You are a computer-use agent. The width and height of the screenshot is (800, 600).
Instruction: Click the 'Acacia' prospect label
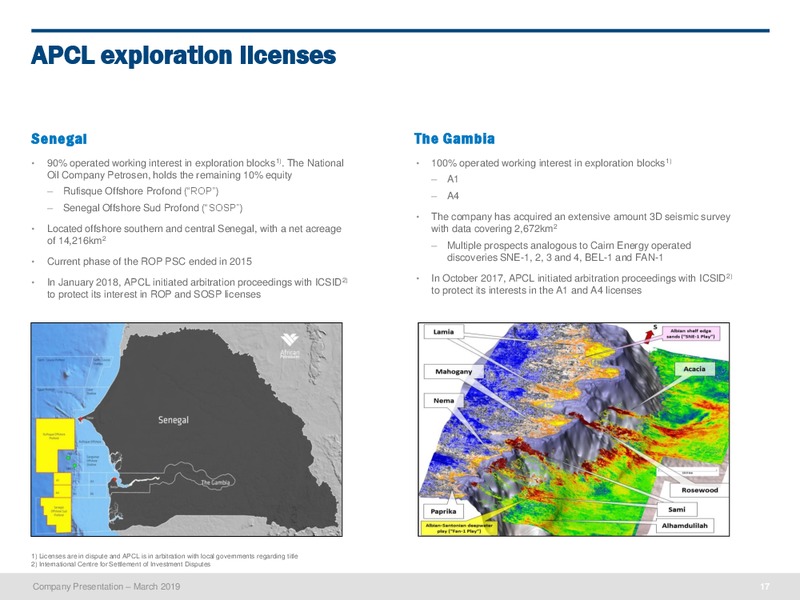[694, 369]
